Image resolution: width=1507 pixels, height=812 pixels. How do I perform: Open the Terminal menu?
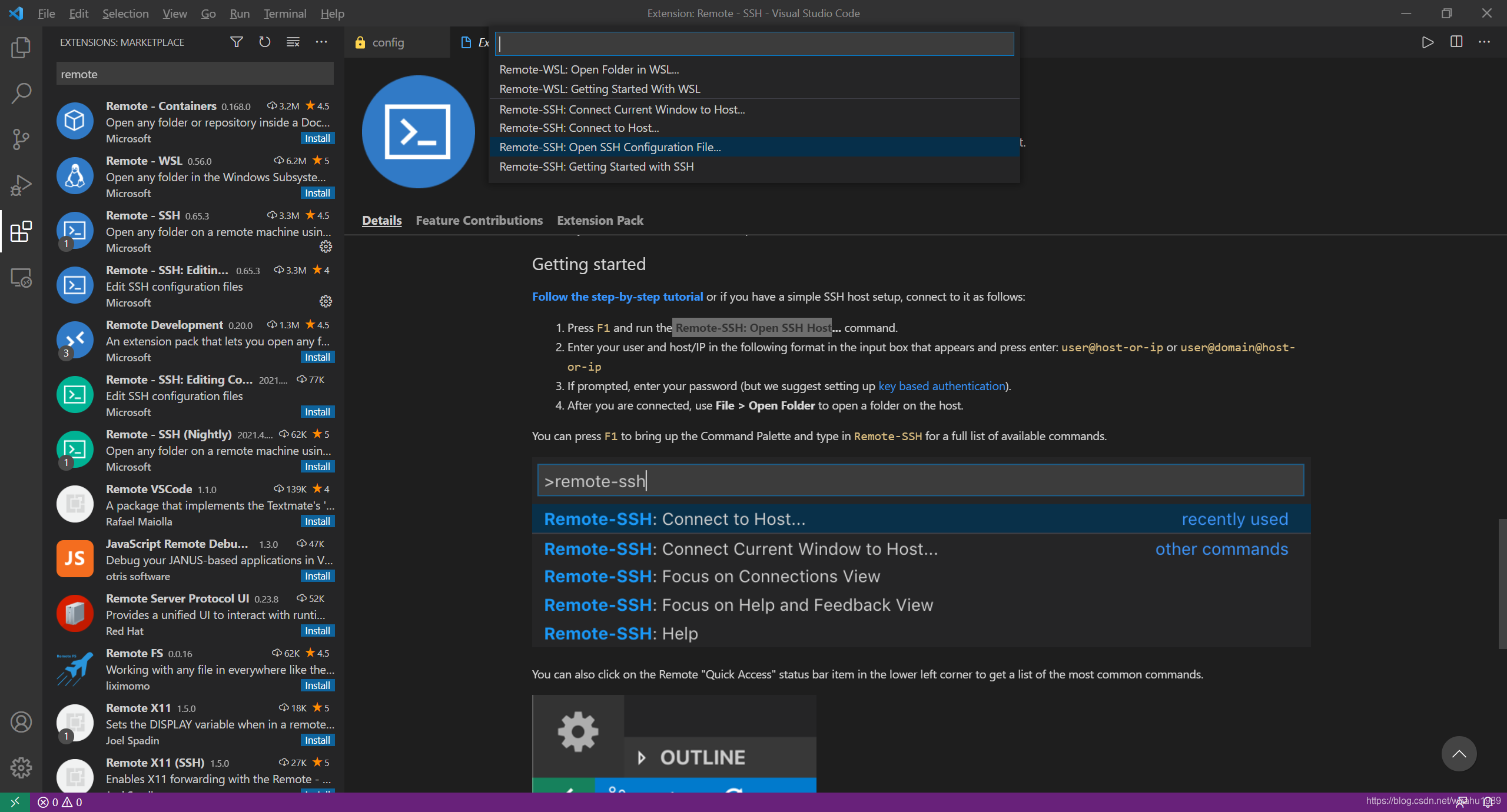(x=284, y=13)
